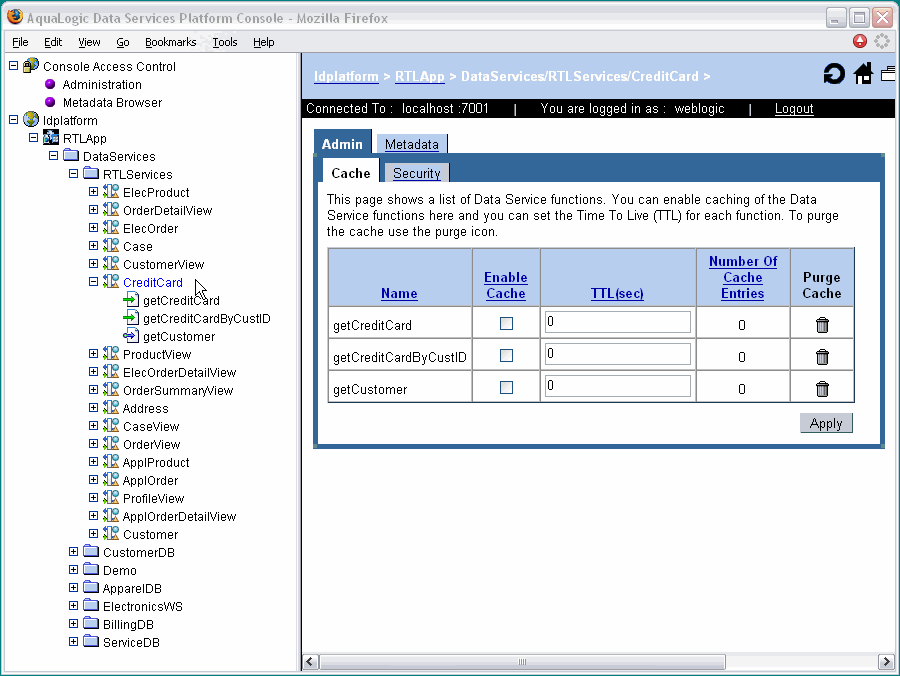This screenshot has width=900, height=676.
Task: Sort table by TTL(sec) column header
Action: point(617,293)
